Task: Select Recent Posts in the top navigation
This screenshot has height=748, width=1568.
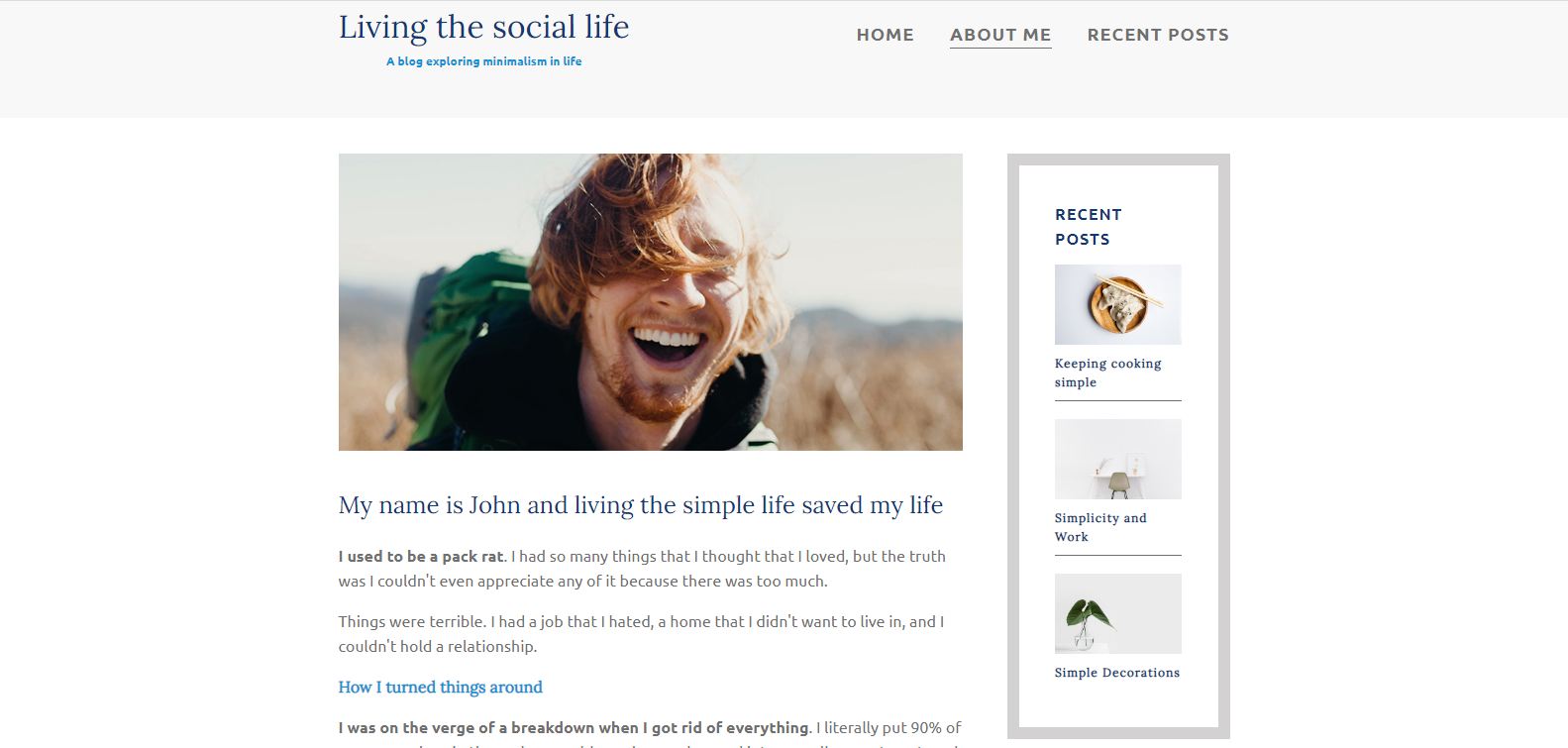Action: (1158, 35)
